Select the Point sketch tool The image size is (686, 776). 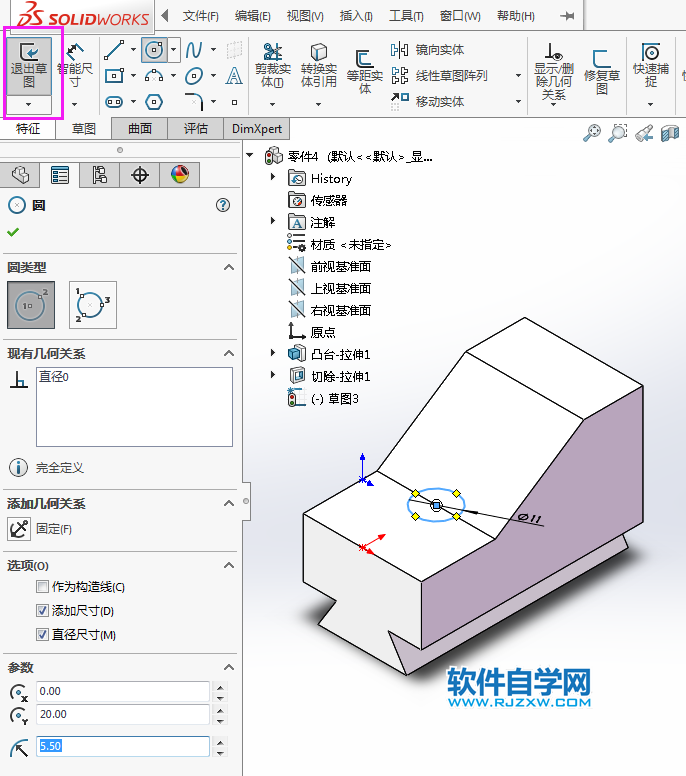pyautogui.click(x=235, y=102)
